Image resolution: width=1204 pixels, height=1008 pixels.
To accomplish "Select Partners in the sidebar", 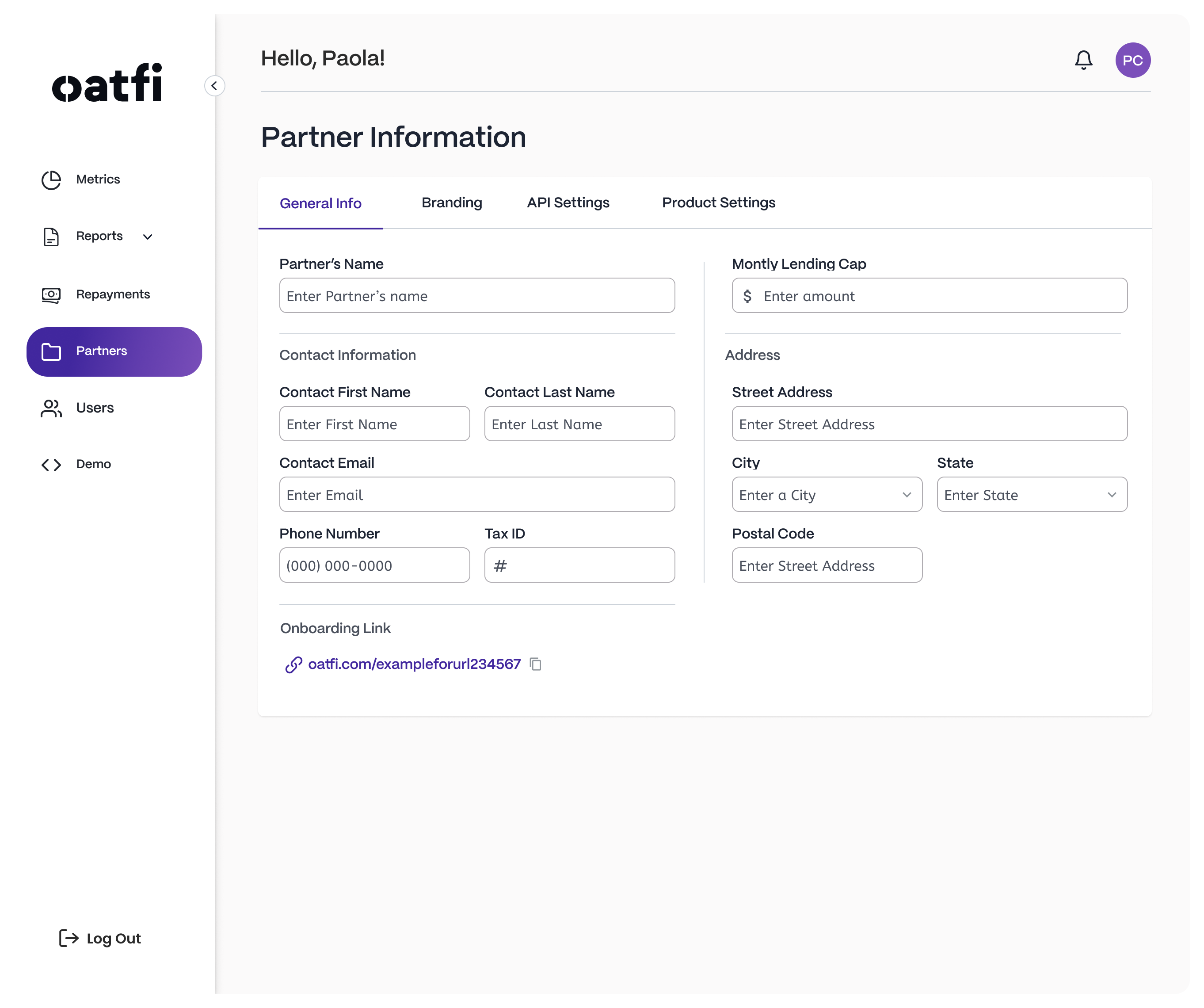I will point(114,351).
